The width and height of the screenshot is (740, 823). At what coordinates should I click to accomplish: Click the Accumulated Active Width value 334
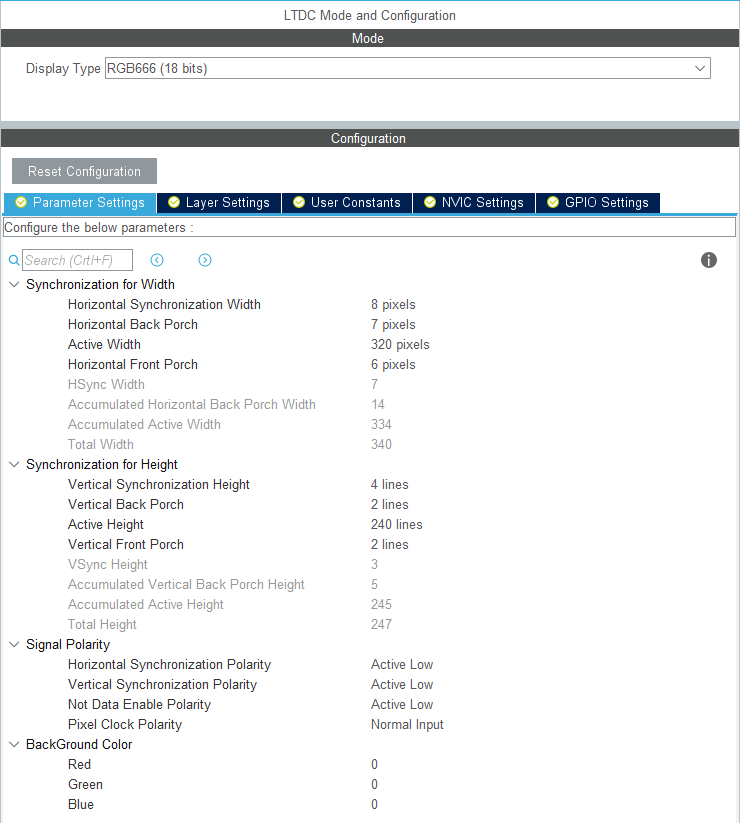(381, 424)
